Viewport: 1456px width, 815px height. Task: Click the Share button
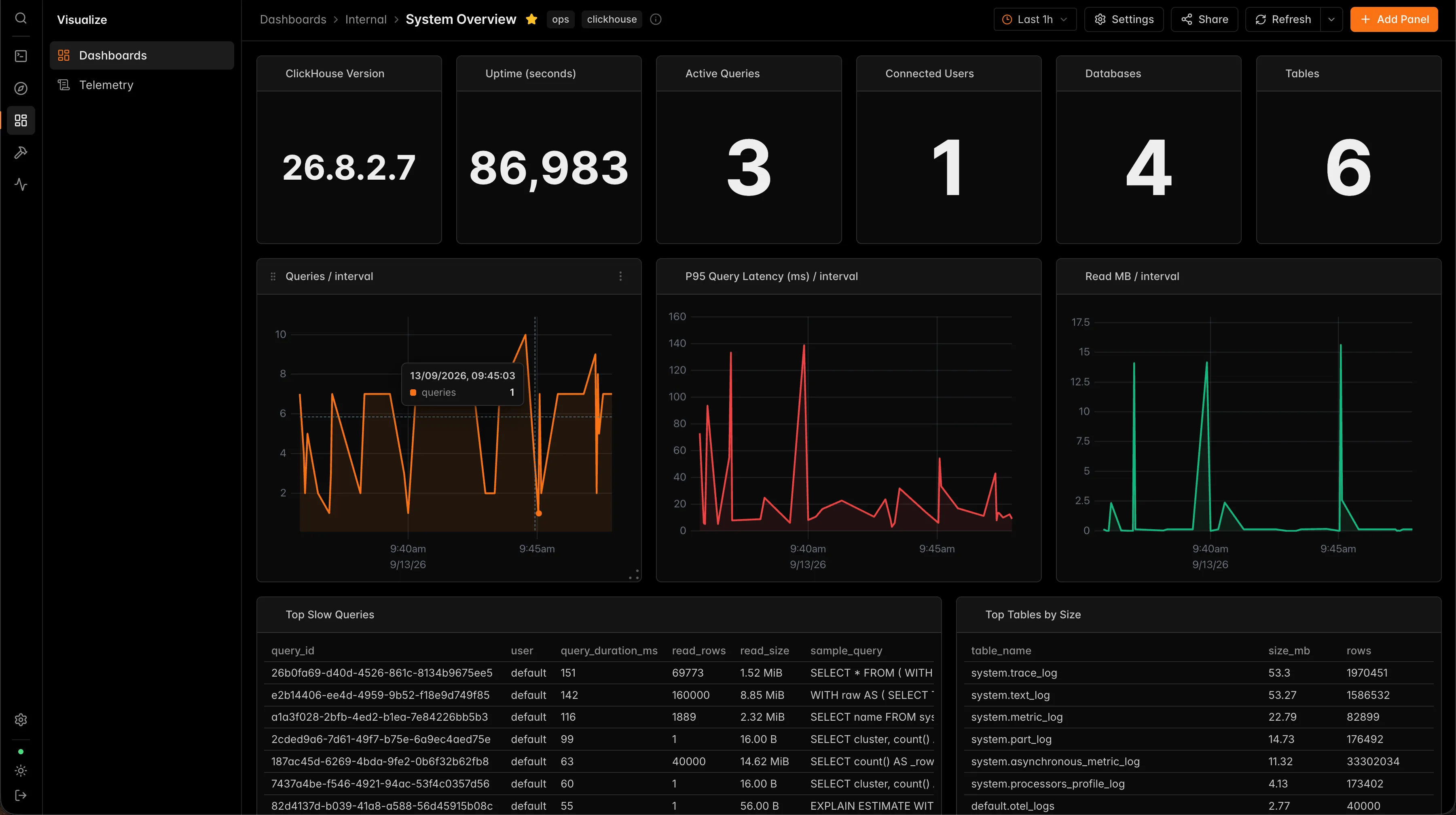tap(1204, 19)
